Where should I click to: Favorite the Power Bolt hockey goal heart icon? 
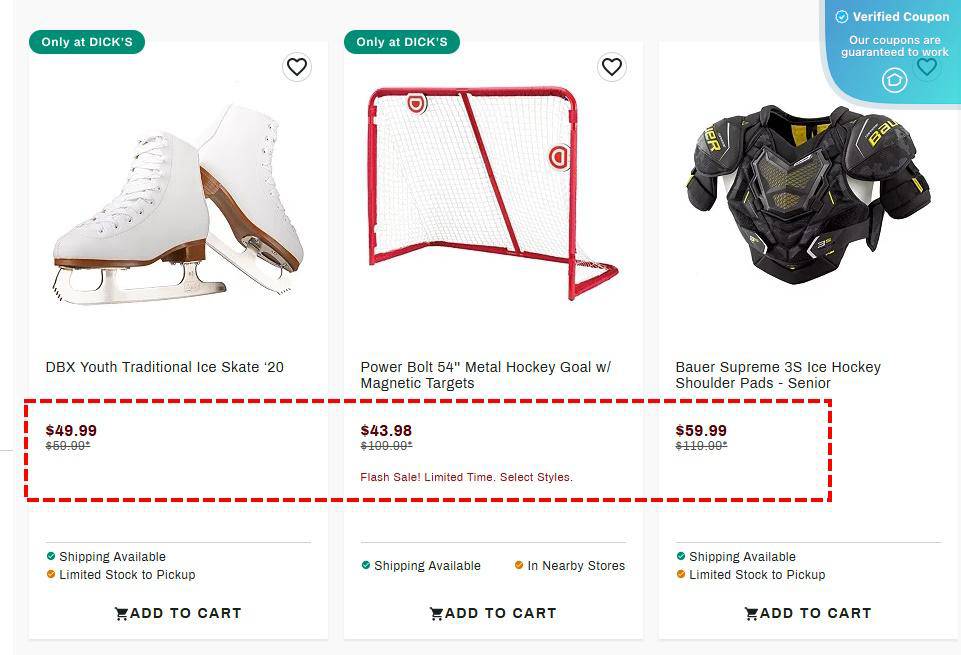tap(612, 67)
